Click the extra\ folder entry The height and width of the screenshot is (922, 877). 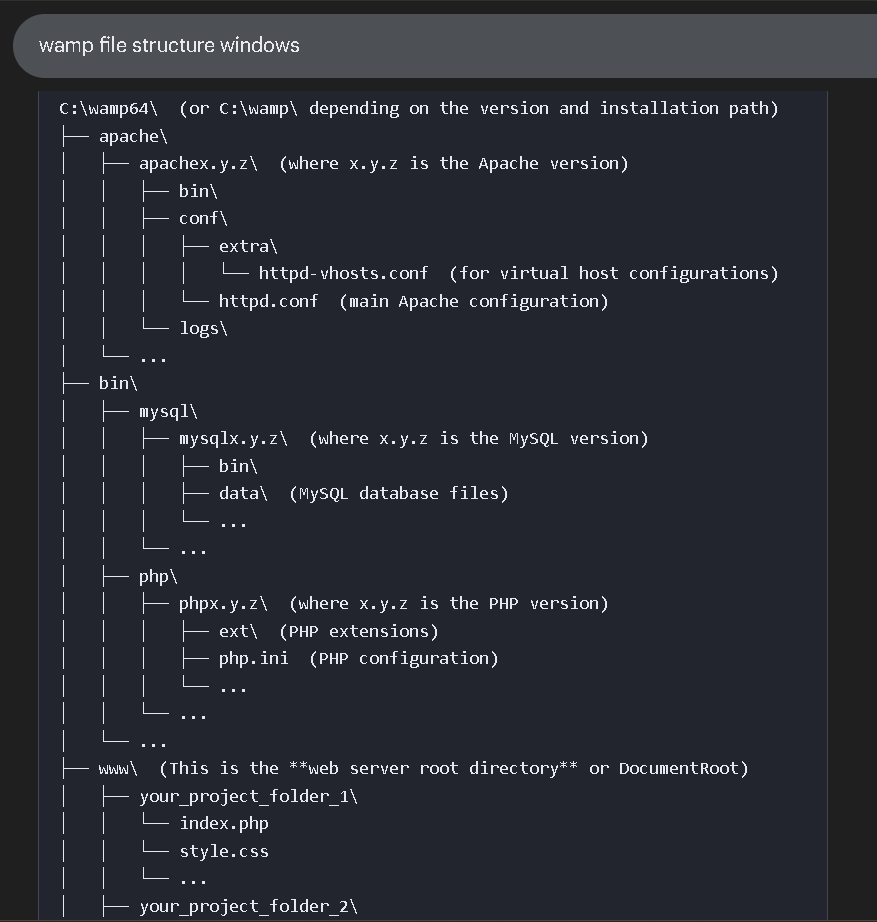[248, 245]
